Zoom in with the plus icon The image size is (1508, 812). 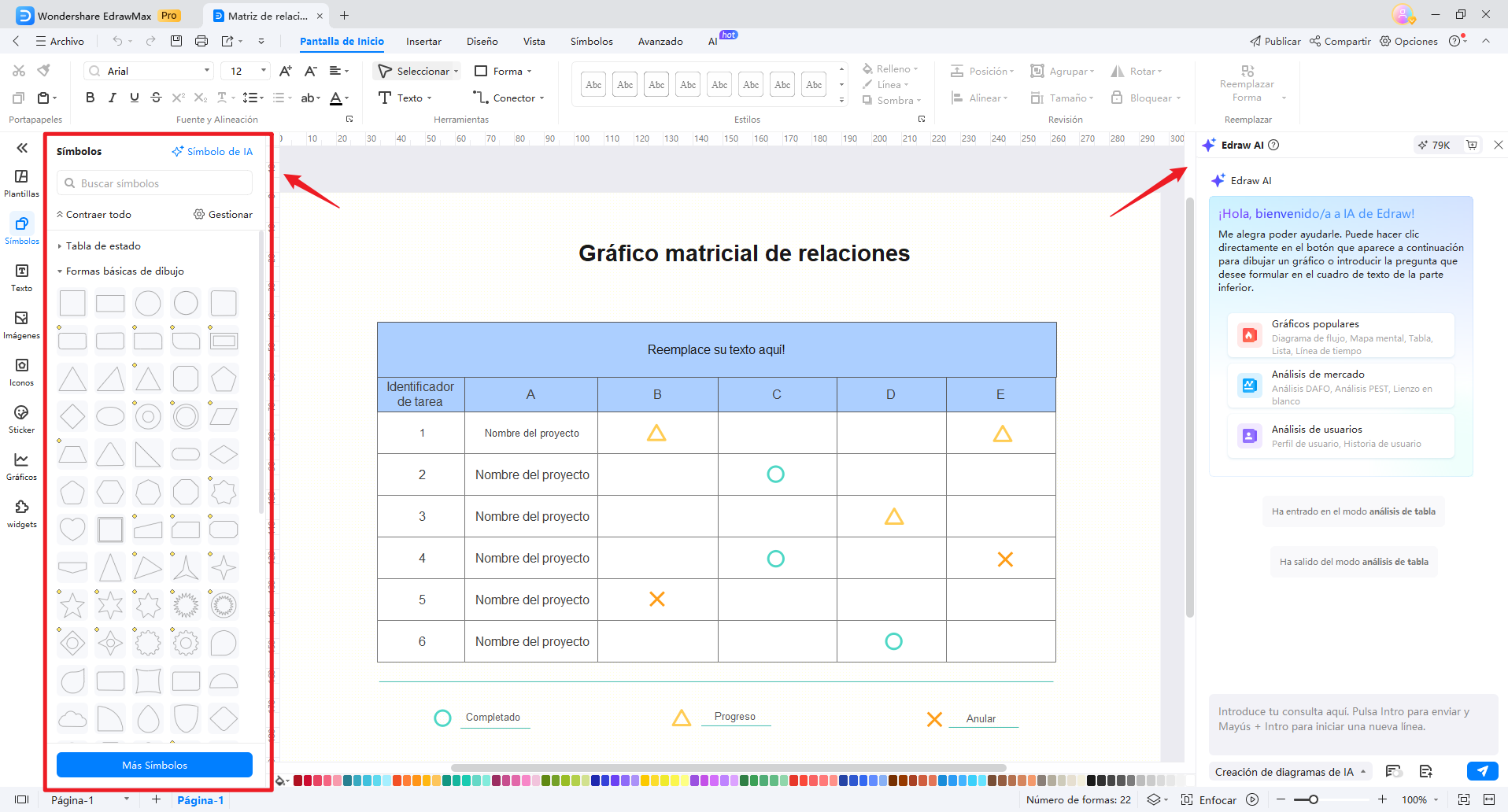(1382, 799)
